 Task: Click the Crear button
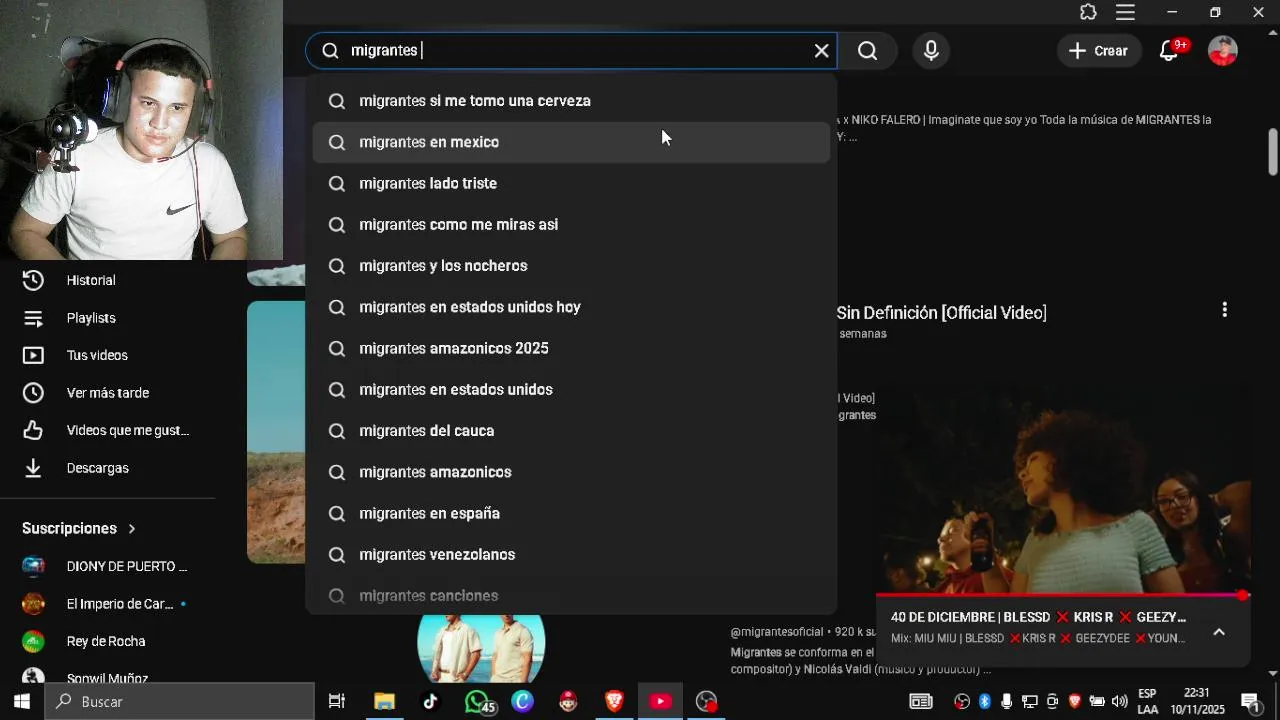point(1098,51)
